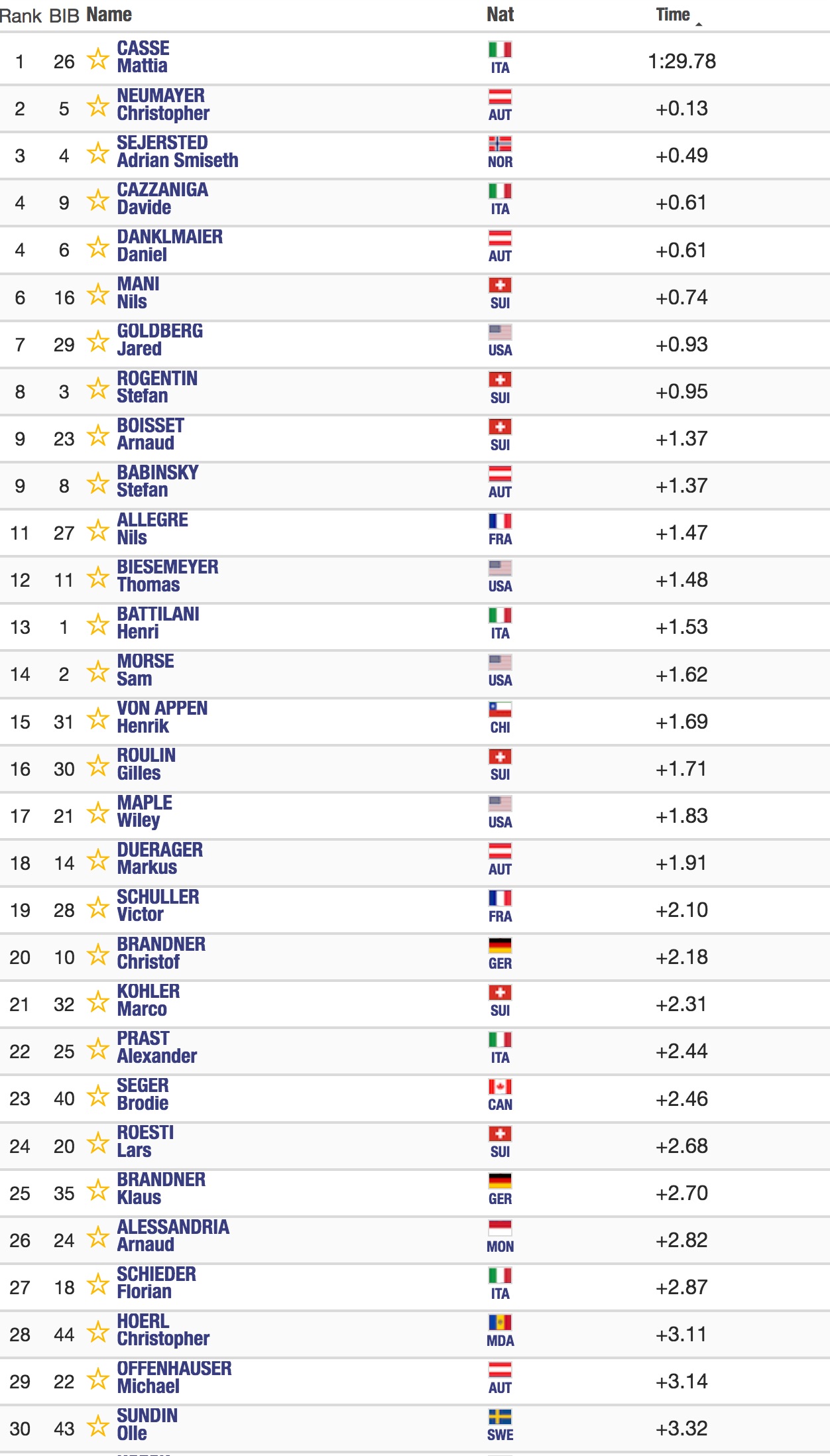Click the Canada flag for SEGER Brodie
Image resolution: width=830 pixels, height=1456 pixels.
click(500, 1087)
